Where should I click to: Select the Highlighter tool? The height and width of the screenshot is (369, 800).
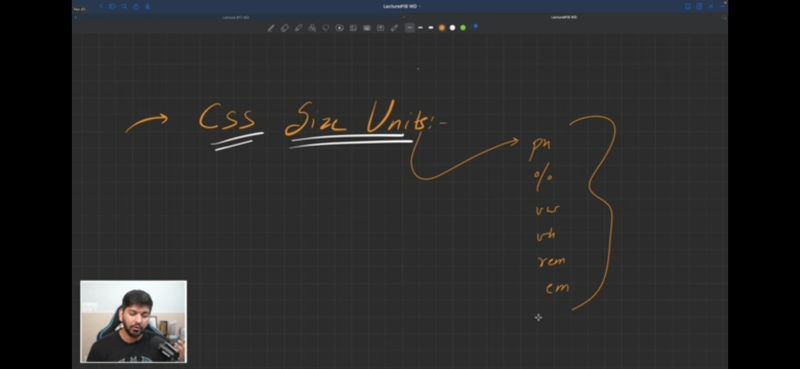coord(298,28)
